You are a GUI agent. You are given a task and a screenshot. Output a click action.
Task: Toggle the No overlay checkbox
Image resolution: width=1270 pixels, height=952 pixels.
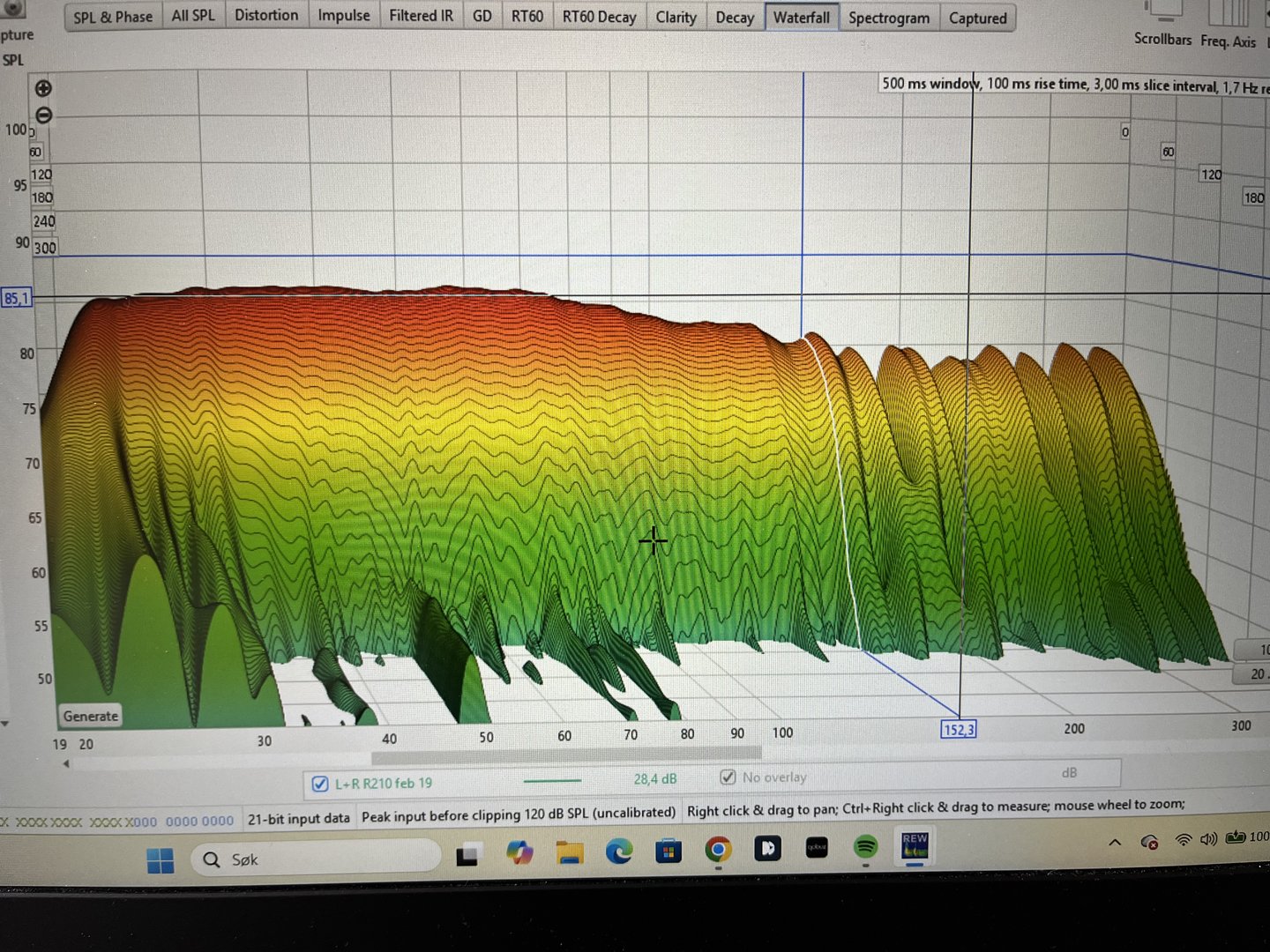(x=728, y=777)
